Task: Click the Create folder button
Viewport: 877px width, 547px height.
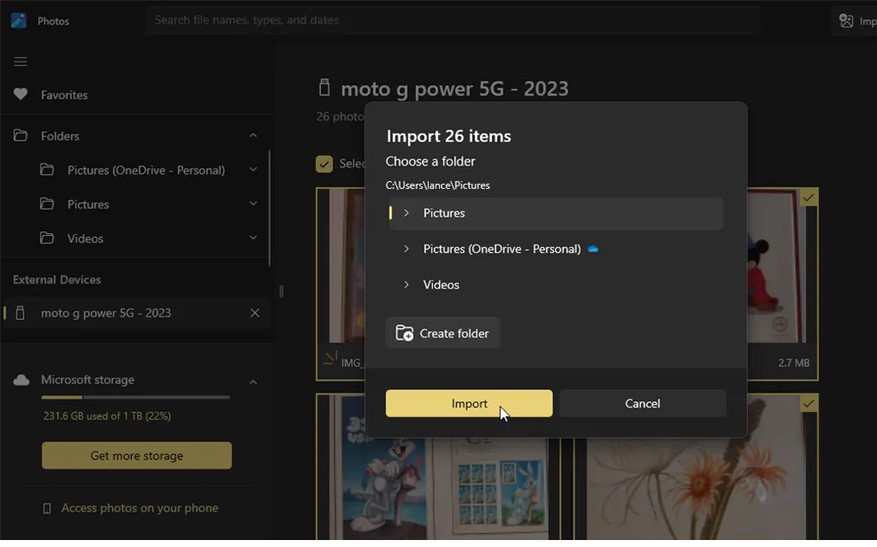Action: tap(442, 333)
